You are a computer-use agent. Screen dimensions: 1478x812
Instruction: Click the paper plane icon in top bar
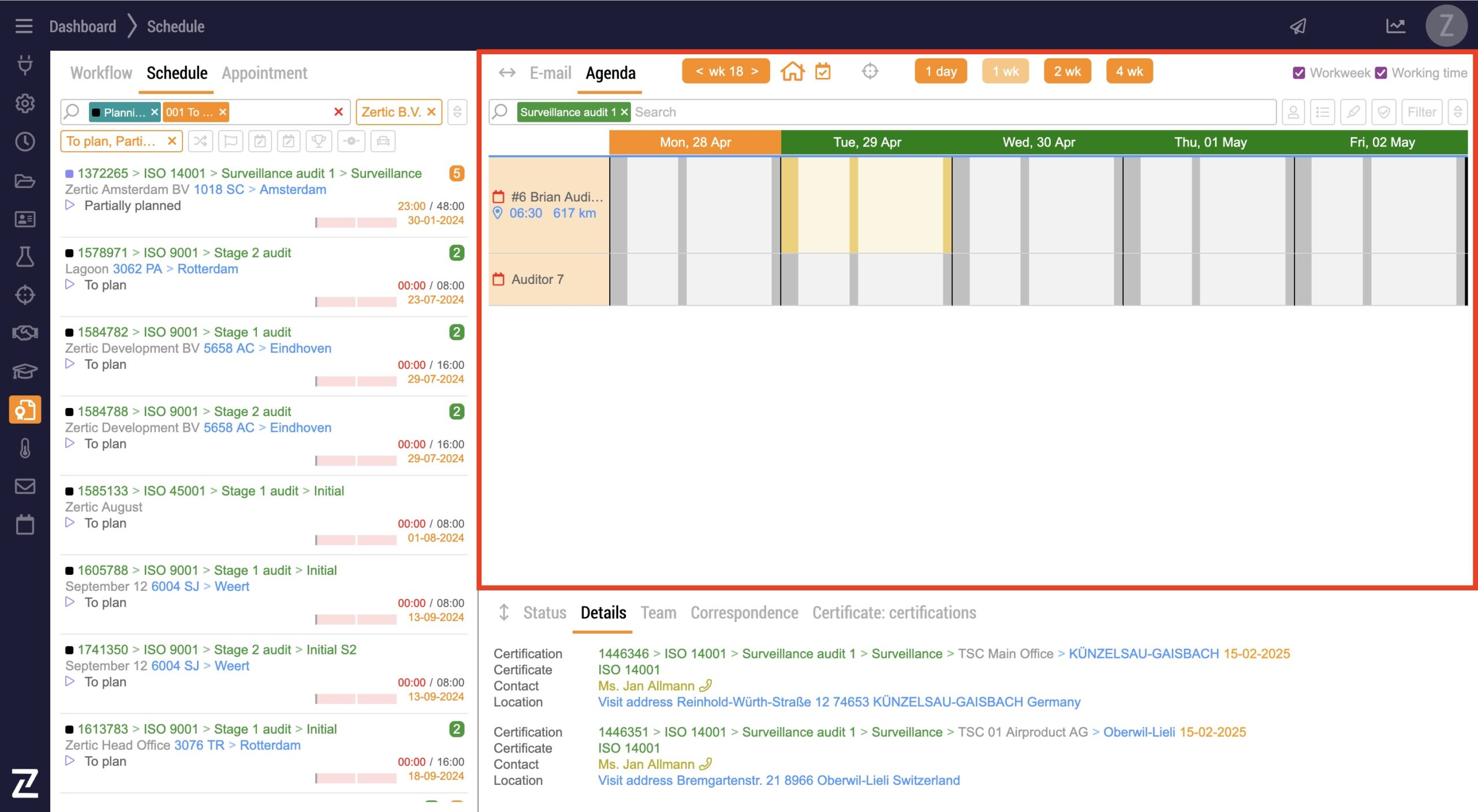1298,26
